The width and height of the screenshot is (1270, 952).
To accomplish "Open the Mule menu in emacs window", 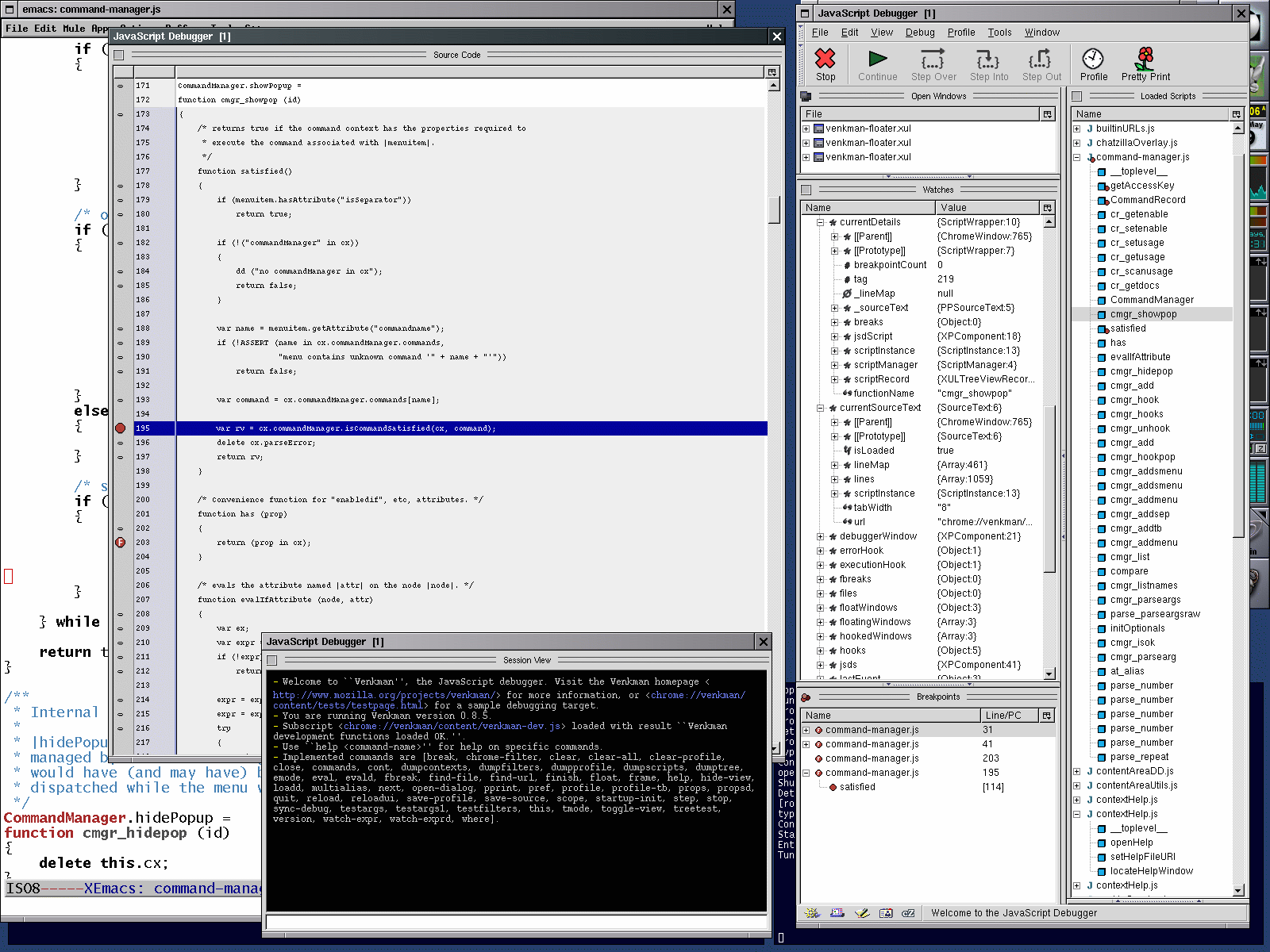I will [x=74, y=29].
